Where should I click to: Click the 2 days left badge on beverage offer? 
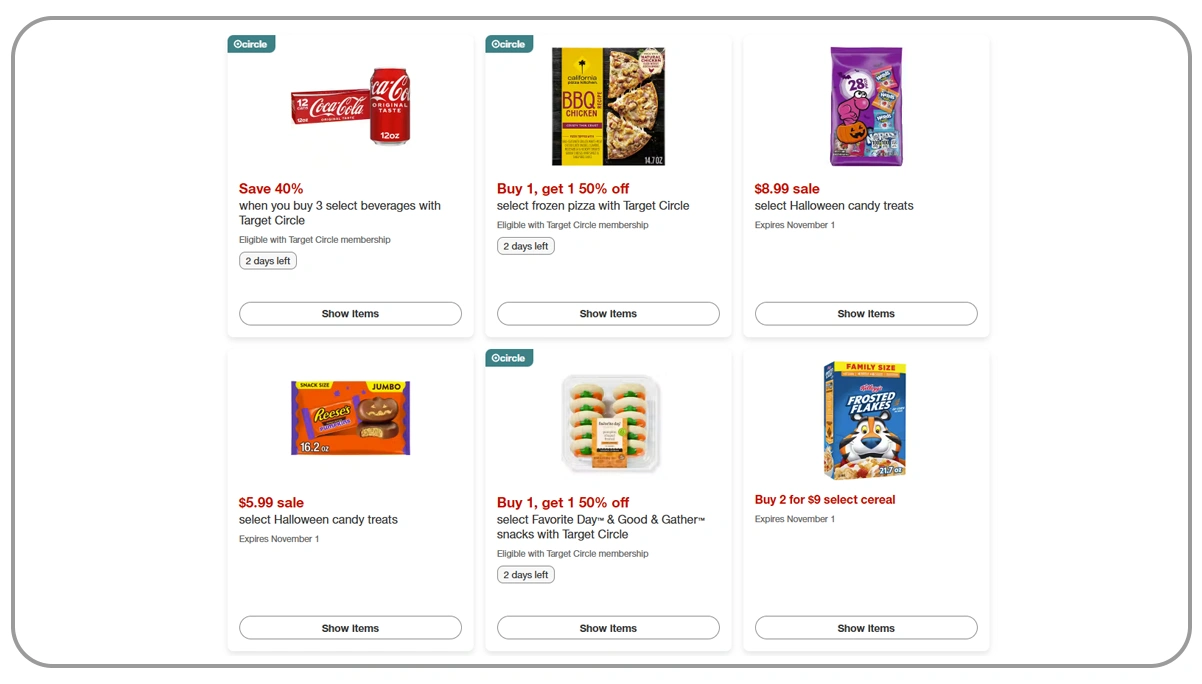[x=267, y=260]
